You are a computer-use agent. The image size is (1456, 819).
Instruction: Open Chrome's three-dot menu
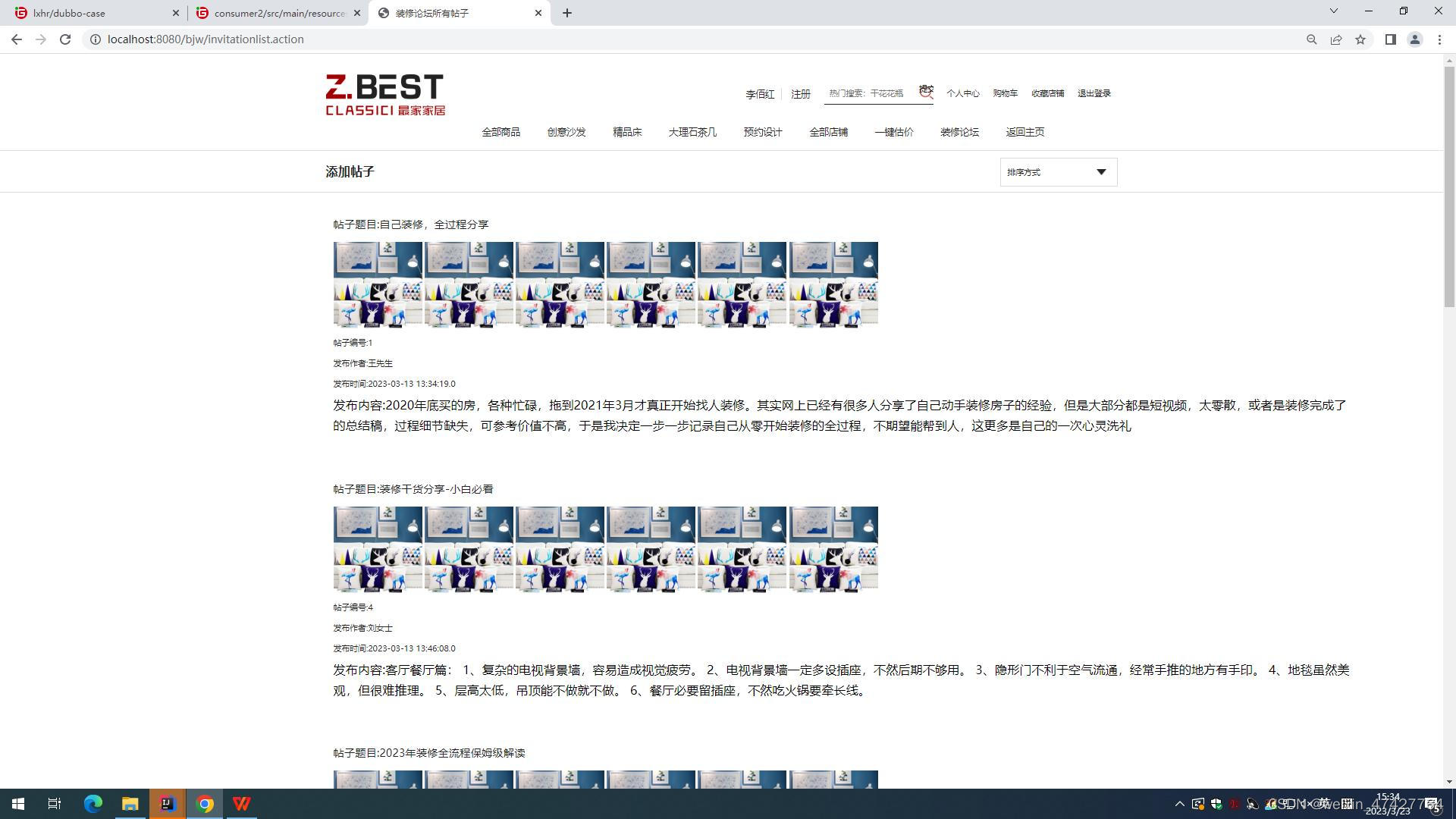(1439, 39)
